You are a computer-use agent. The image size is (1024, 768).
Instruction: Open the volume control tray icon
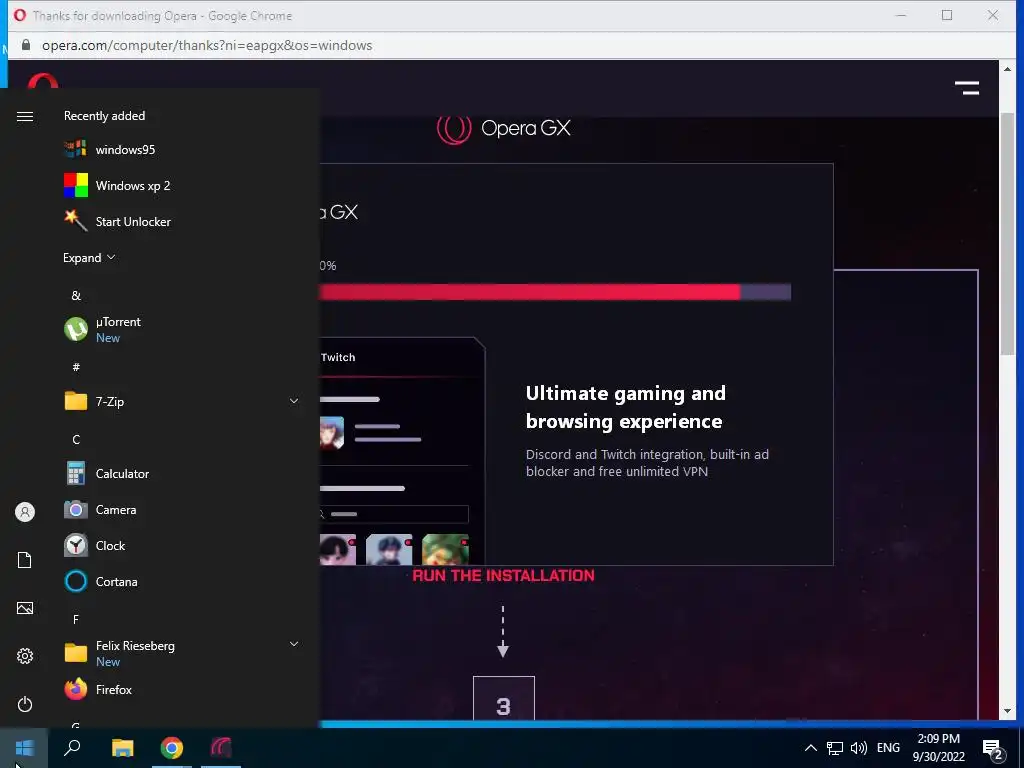(x=859, y=748)
